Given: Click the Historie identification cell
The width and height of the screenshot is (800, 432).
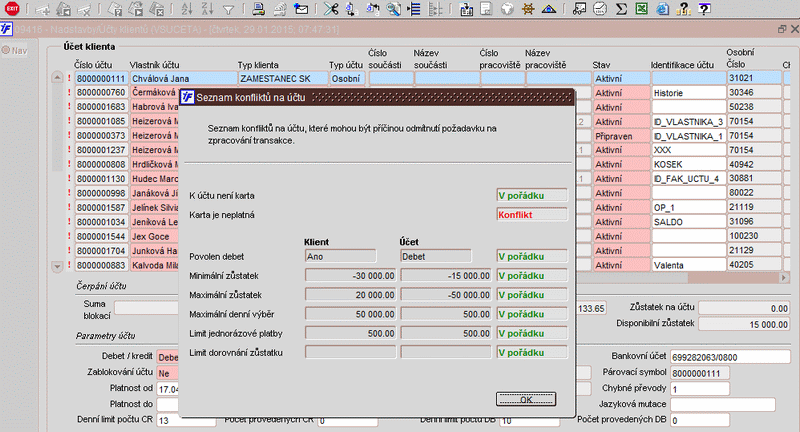Looking at the screenshot, I should (688, 93).
